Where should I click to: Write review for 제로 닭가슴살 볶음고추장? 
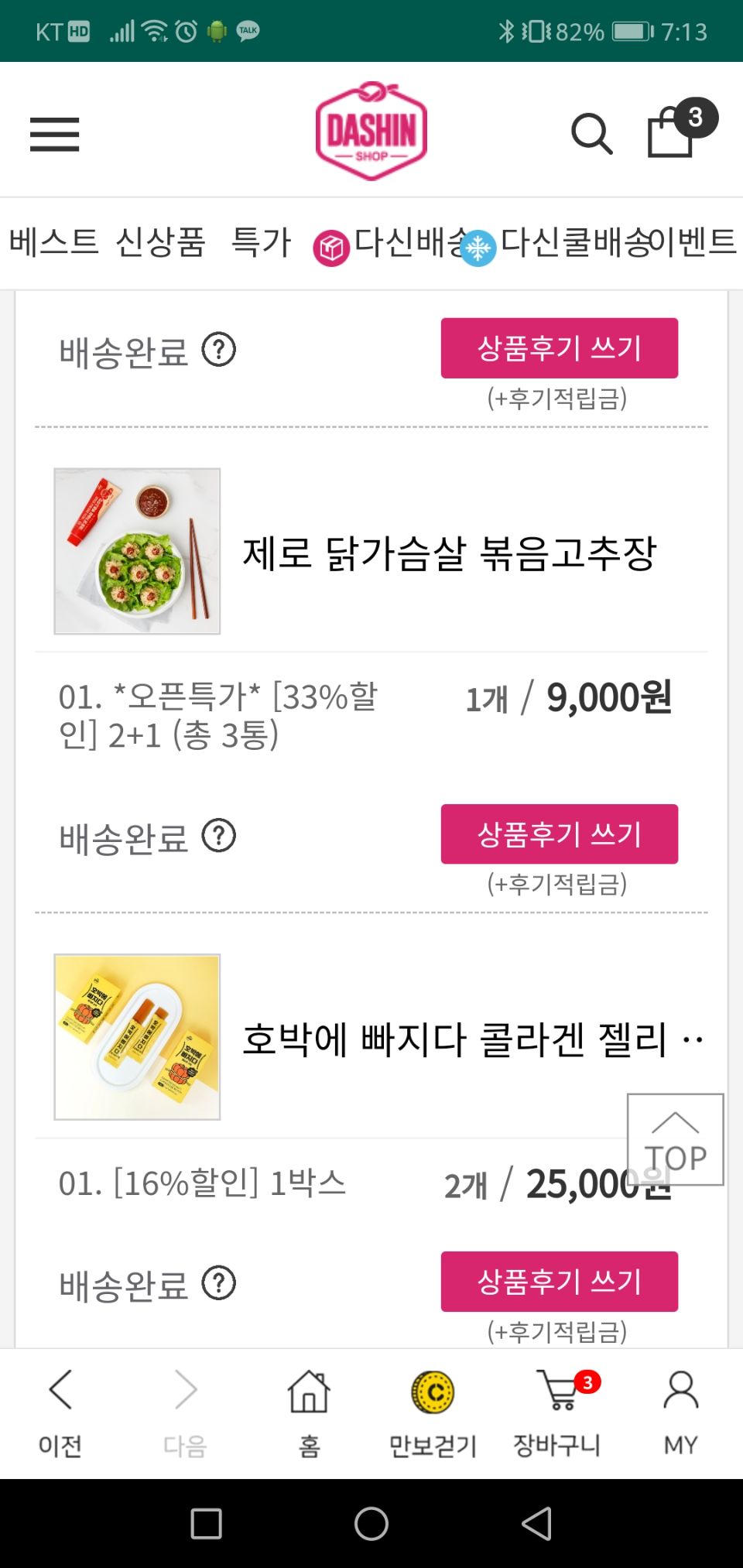tap(559, 834)
